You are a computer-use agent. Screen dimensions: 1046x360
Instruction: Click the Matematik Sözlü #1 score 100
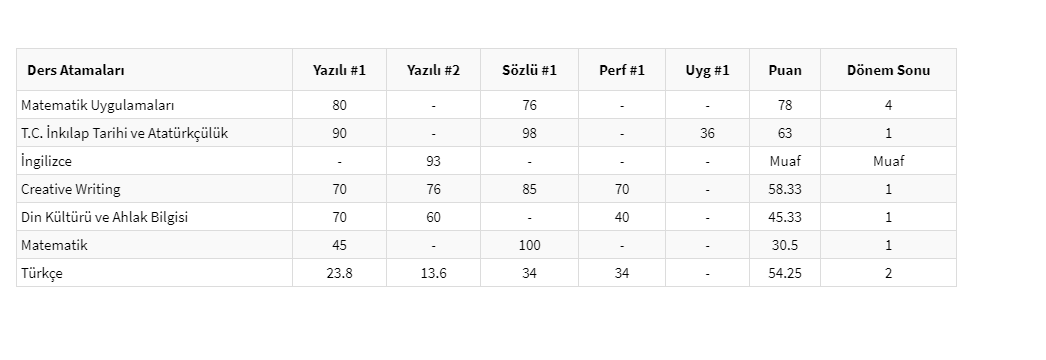coord(529,245)
